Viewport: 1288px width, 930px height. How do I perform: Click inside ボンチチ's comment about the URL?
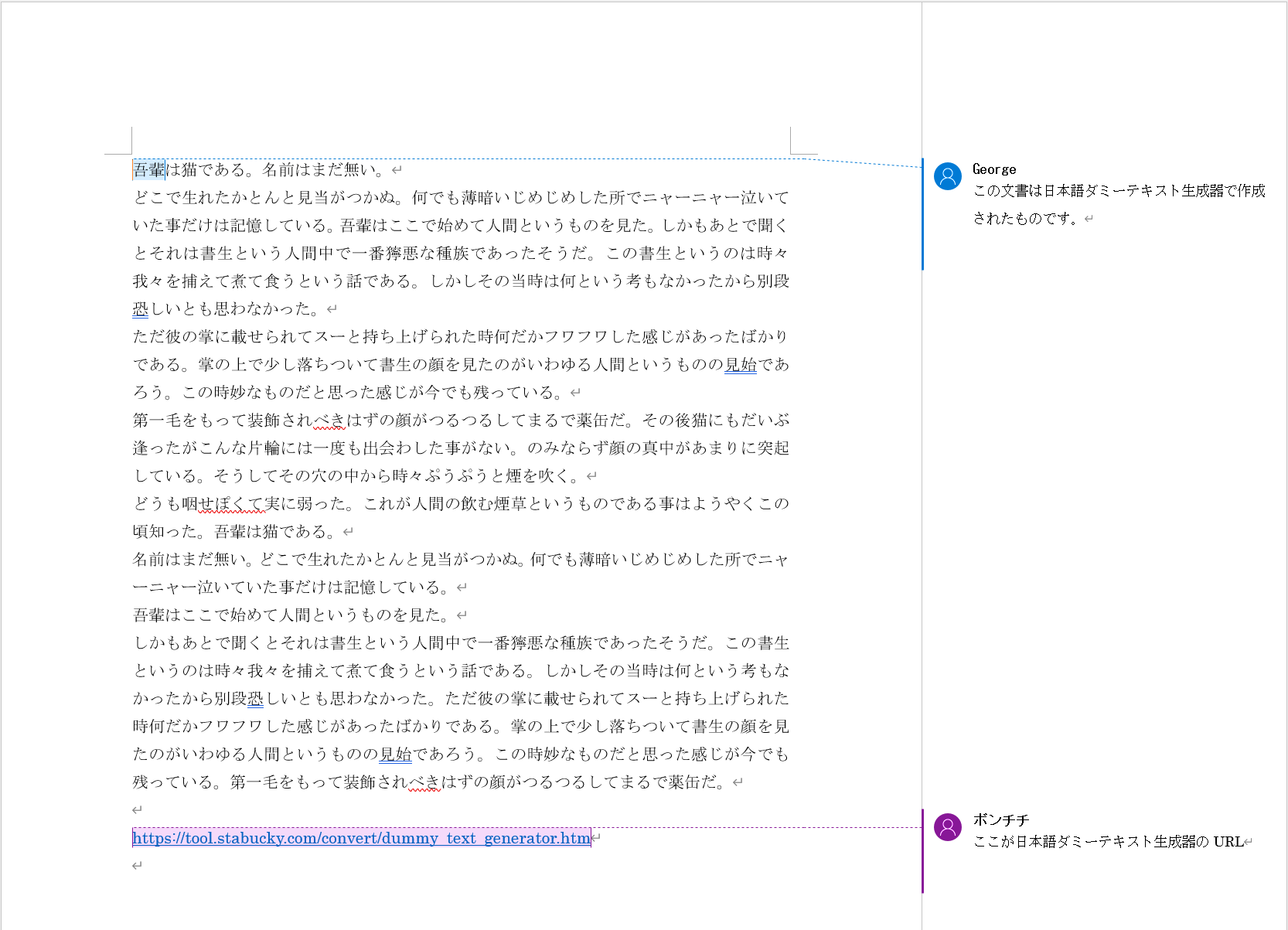point(1107,842)
